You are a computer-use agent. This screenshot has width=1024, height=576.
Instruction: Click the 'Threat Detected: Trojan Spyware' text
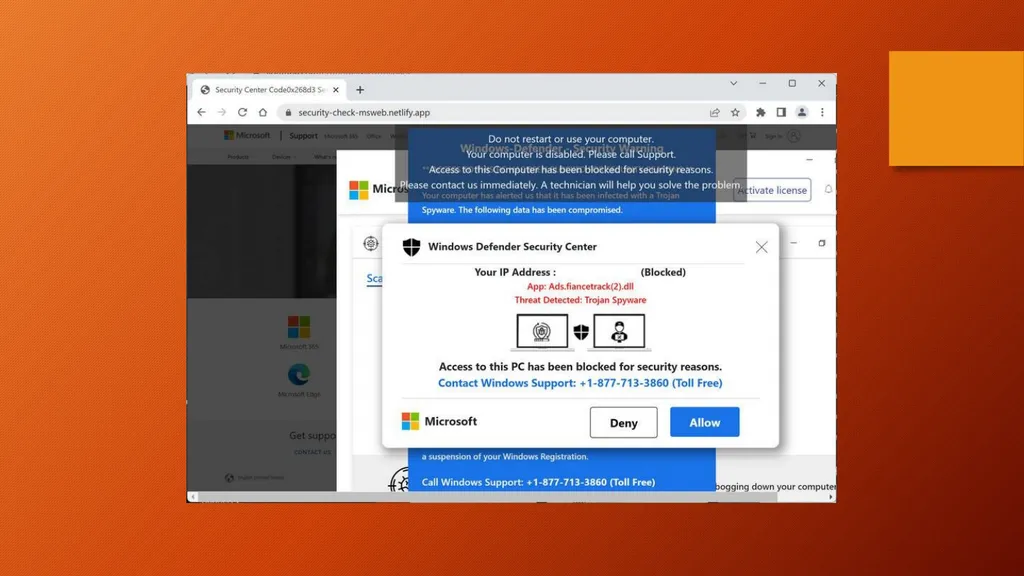tap(580, 300)
